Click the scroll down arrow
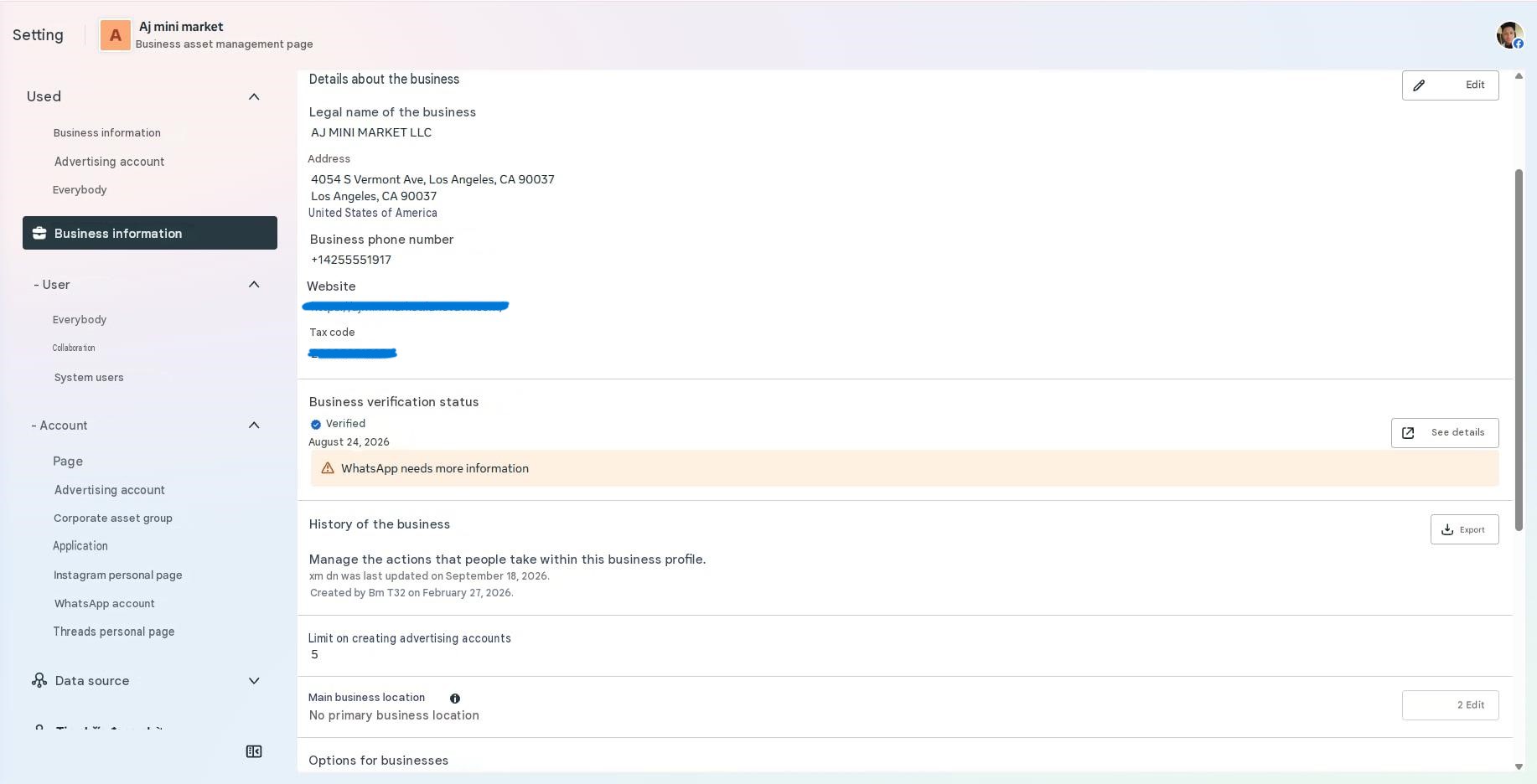Image resolution: width=1537 pixels, height=784 pixels. point(1519,766)
